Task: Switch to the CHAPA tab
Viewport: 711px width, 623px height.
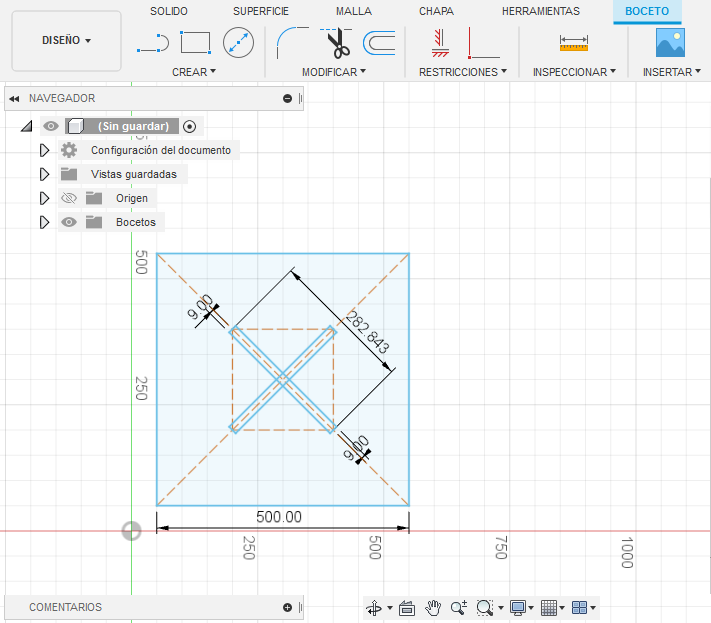Action: coord(436,11)
